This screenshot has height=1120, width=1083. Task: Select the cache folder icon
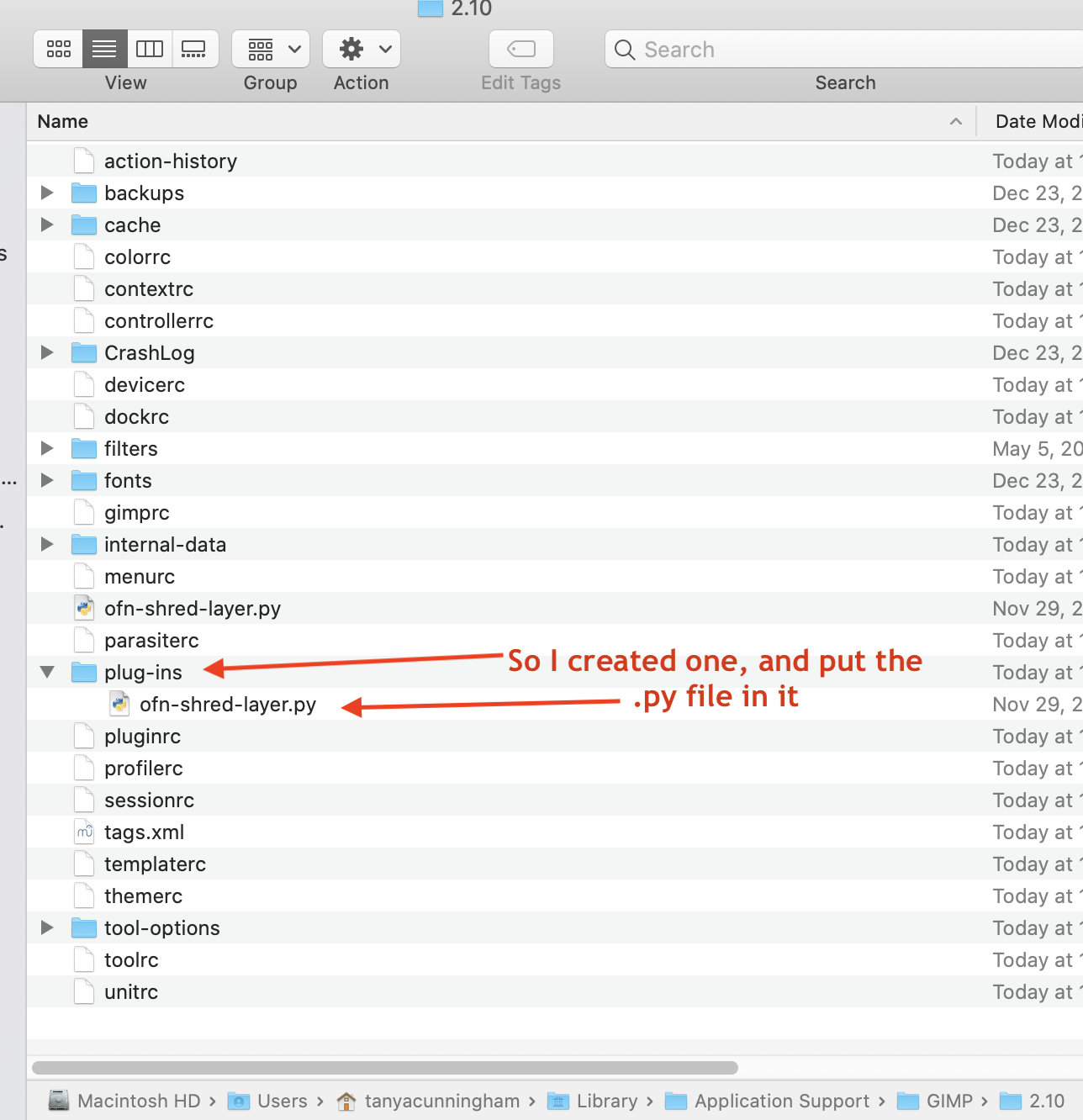[84, 225]
